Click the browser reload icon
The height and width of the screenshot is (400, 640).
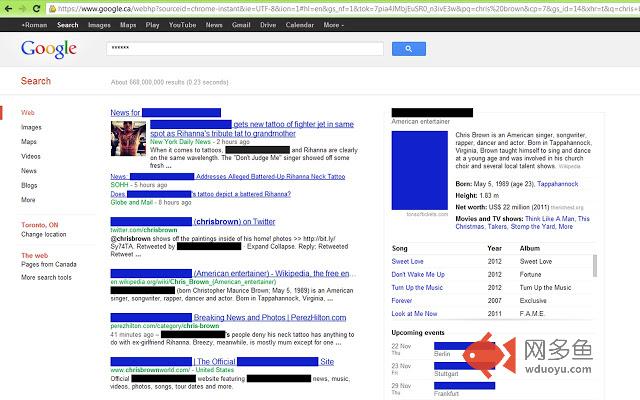pos(36,8)
